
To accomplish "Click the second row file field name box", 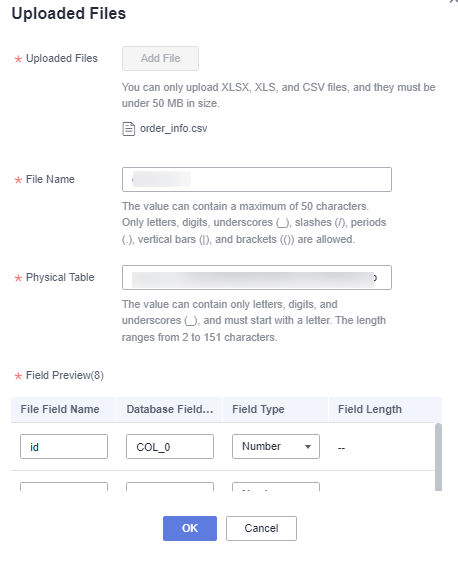I will click(64, 487).
